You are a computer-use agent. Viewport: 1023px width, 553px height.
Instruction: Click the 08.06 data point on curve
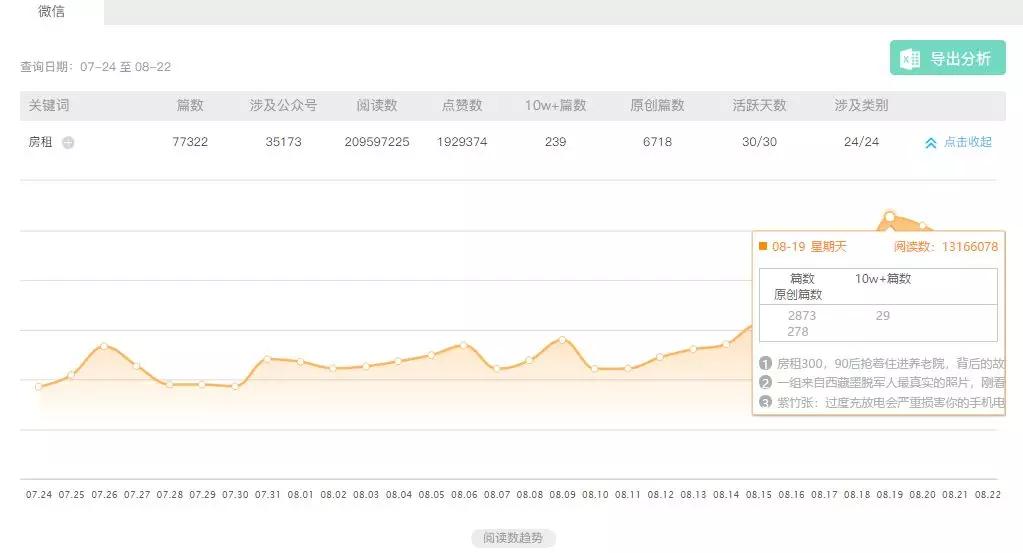point(464,344)
